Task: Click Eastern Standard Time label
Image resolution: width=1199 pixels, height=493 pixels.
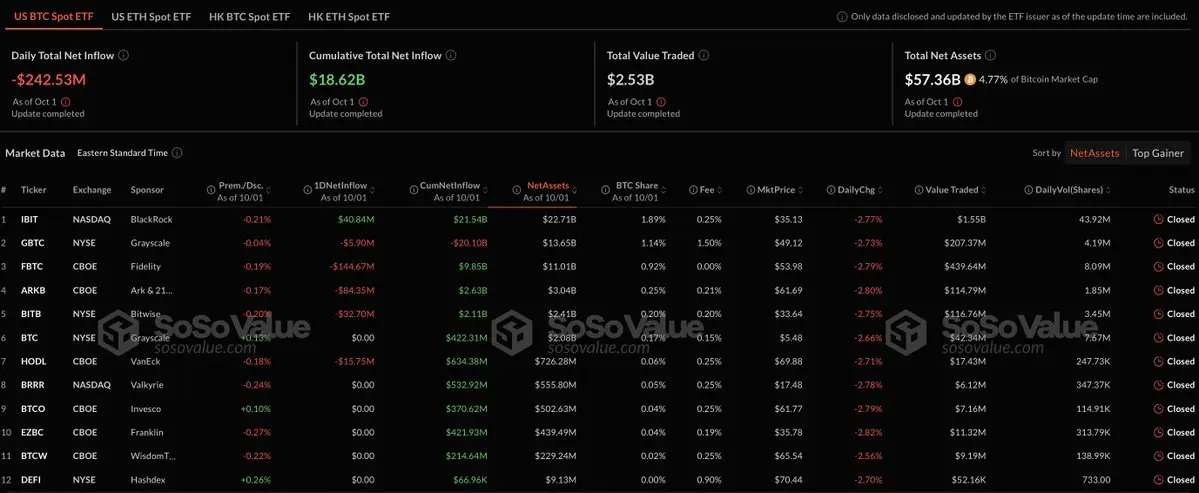Action: coord(122,153)
